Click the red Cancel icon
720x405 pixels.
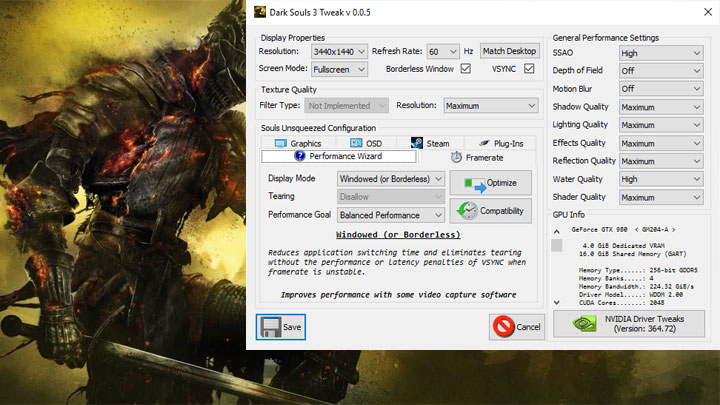(503, 327)
